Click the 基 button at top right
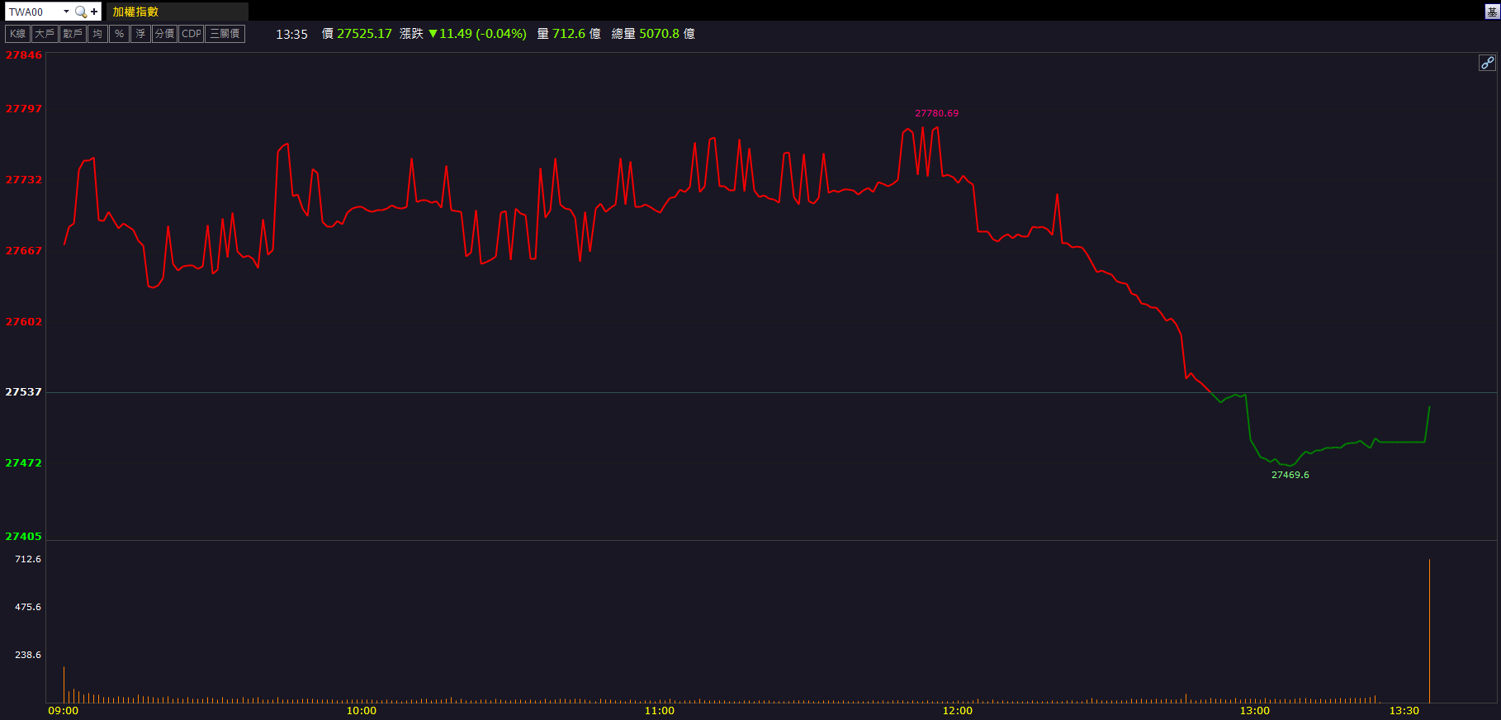1501x720 pixels. 1492,12
